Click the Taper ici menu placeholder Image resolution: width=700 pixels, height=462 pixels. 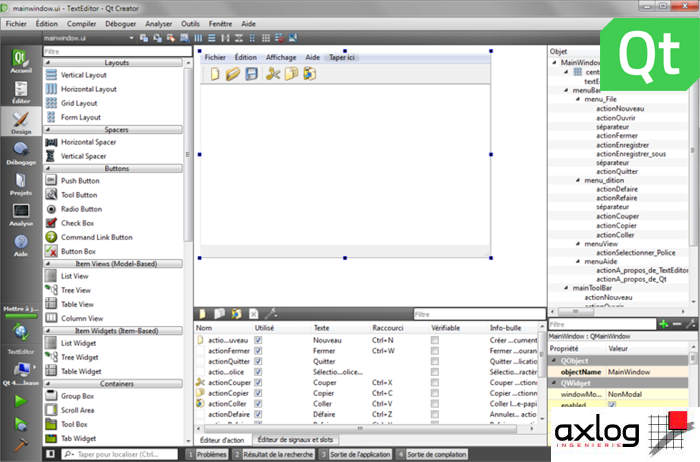(x=342, y=57)
